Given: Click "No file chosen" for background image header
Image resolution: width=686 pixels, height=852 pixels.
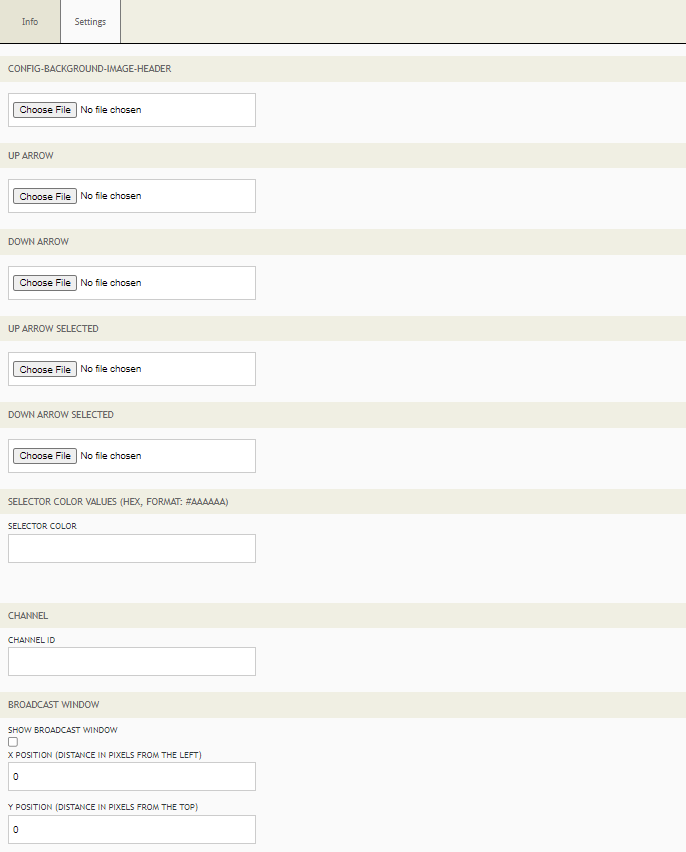Looking at the screenshot, I should pos(111,110).
